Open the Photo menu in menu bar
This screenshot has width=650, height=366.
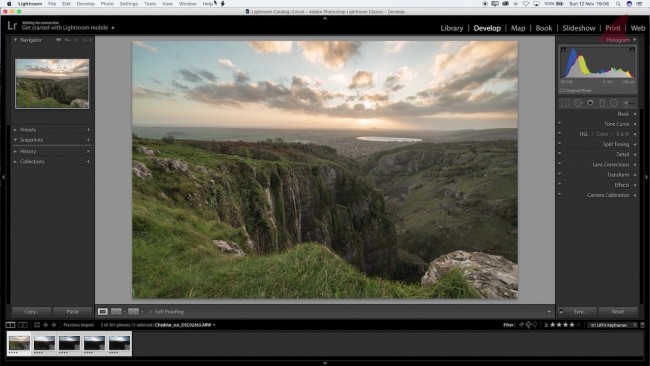(x=107, y=4)
